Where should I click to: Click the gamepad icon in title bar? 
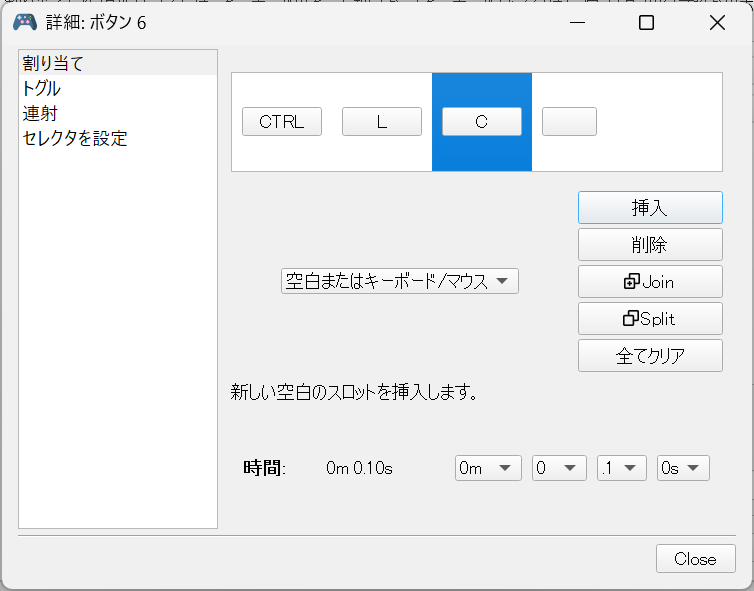(24, 22)
